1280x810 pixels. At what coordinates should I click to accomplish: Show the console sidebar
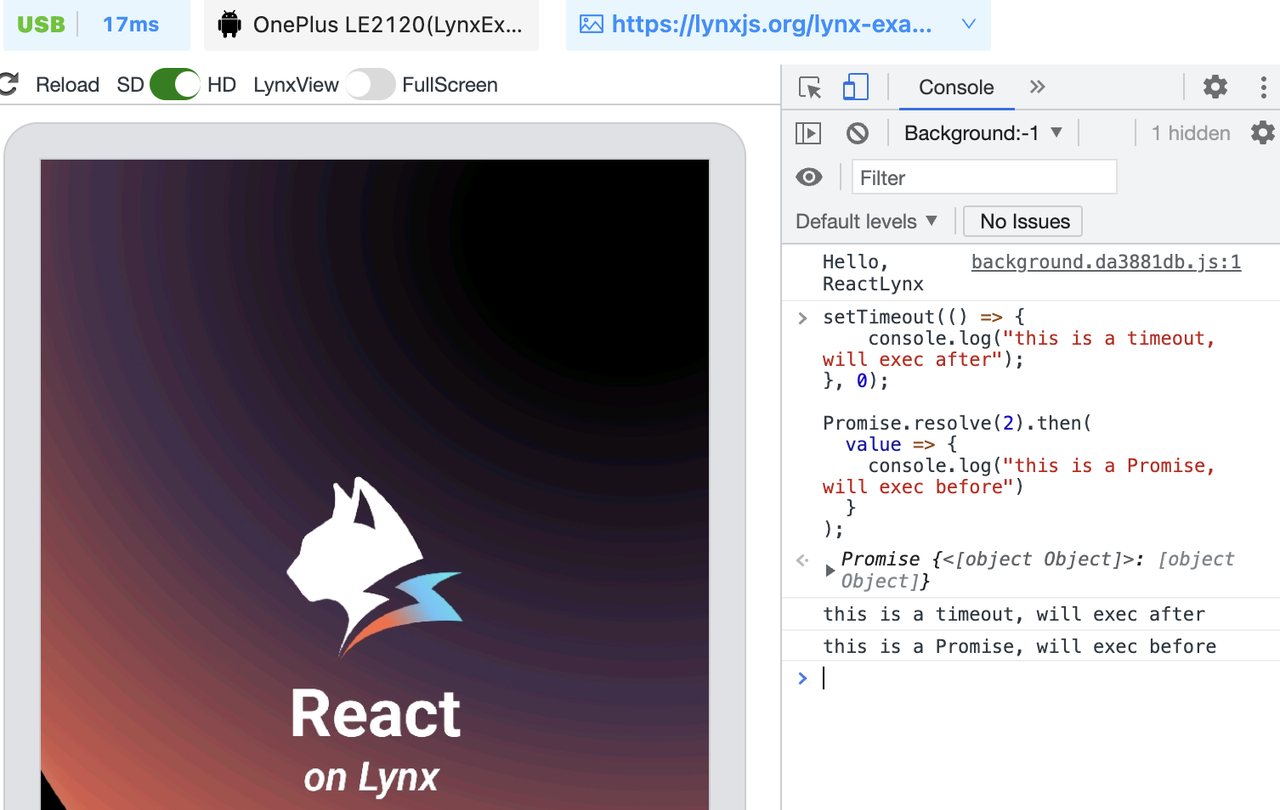coord(808,133)
